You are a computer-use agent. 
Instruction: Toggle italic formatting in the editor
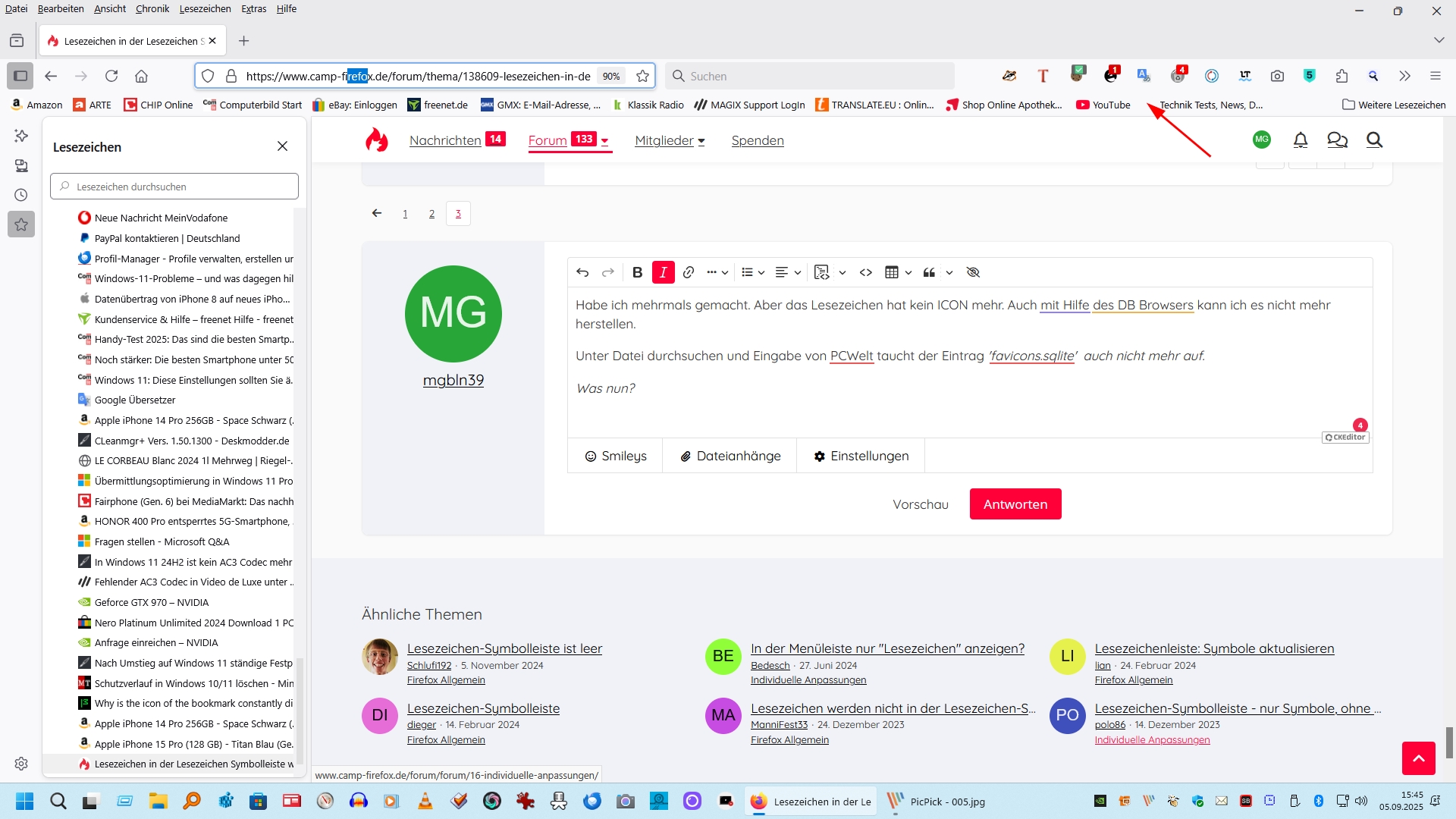click(663, 272)
